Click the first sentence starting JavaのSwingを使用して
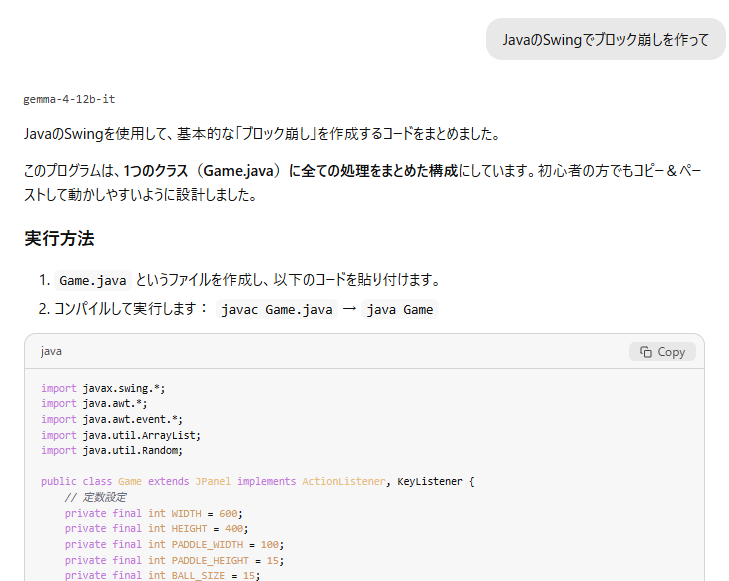Viewport: 729px width, 581px height. (x=262, y=134)
